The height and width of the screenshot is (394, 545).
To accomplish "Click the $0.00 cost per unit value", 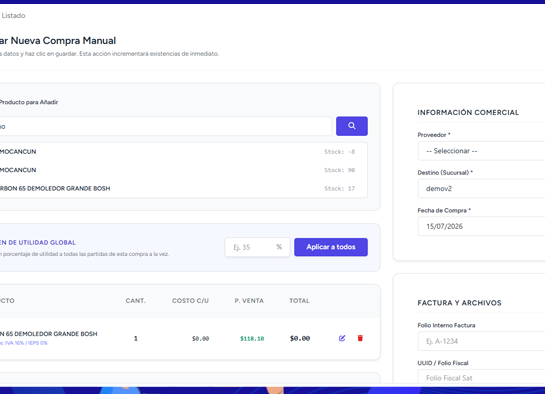I will (x=201, y=338).
